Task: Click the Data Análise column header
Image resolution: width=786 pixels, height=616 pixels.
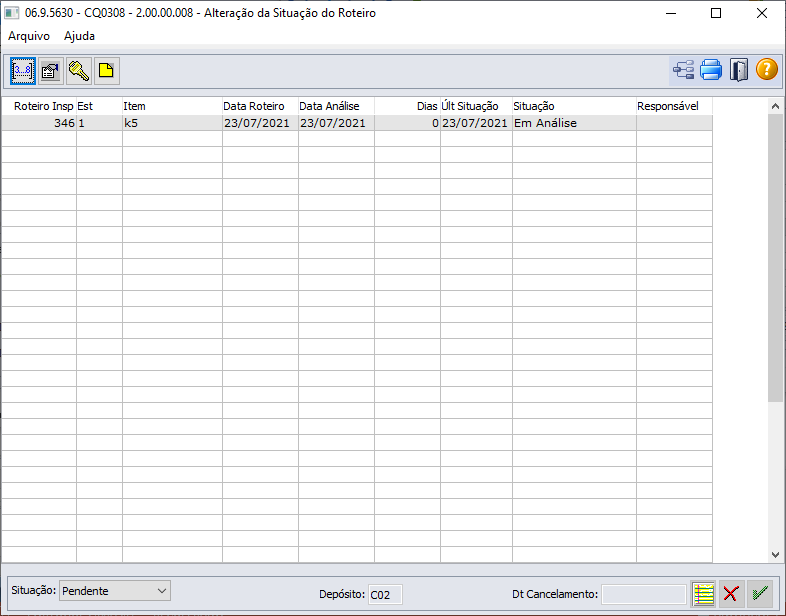Action: pyautogui.click(x=336, y=106)
